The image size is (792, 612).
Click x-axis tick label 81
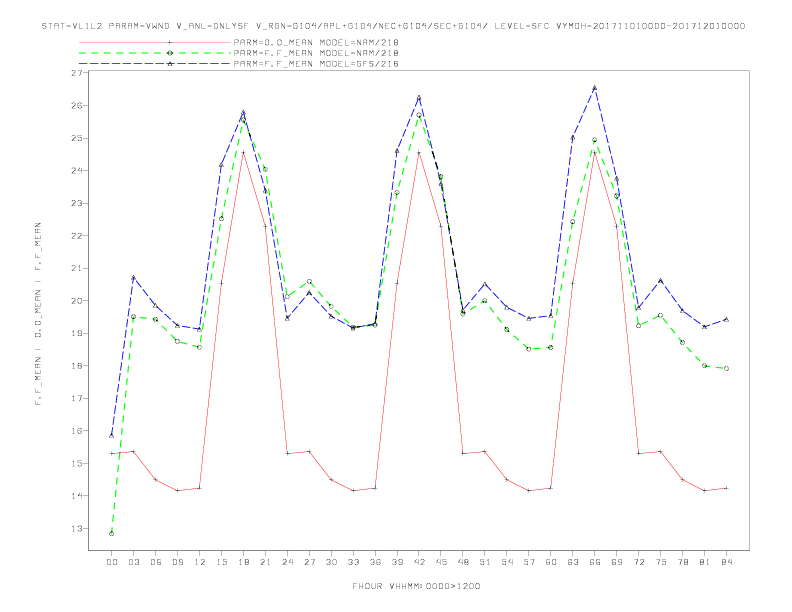[705, 562]
